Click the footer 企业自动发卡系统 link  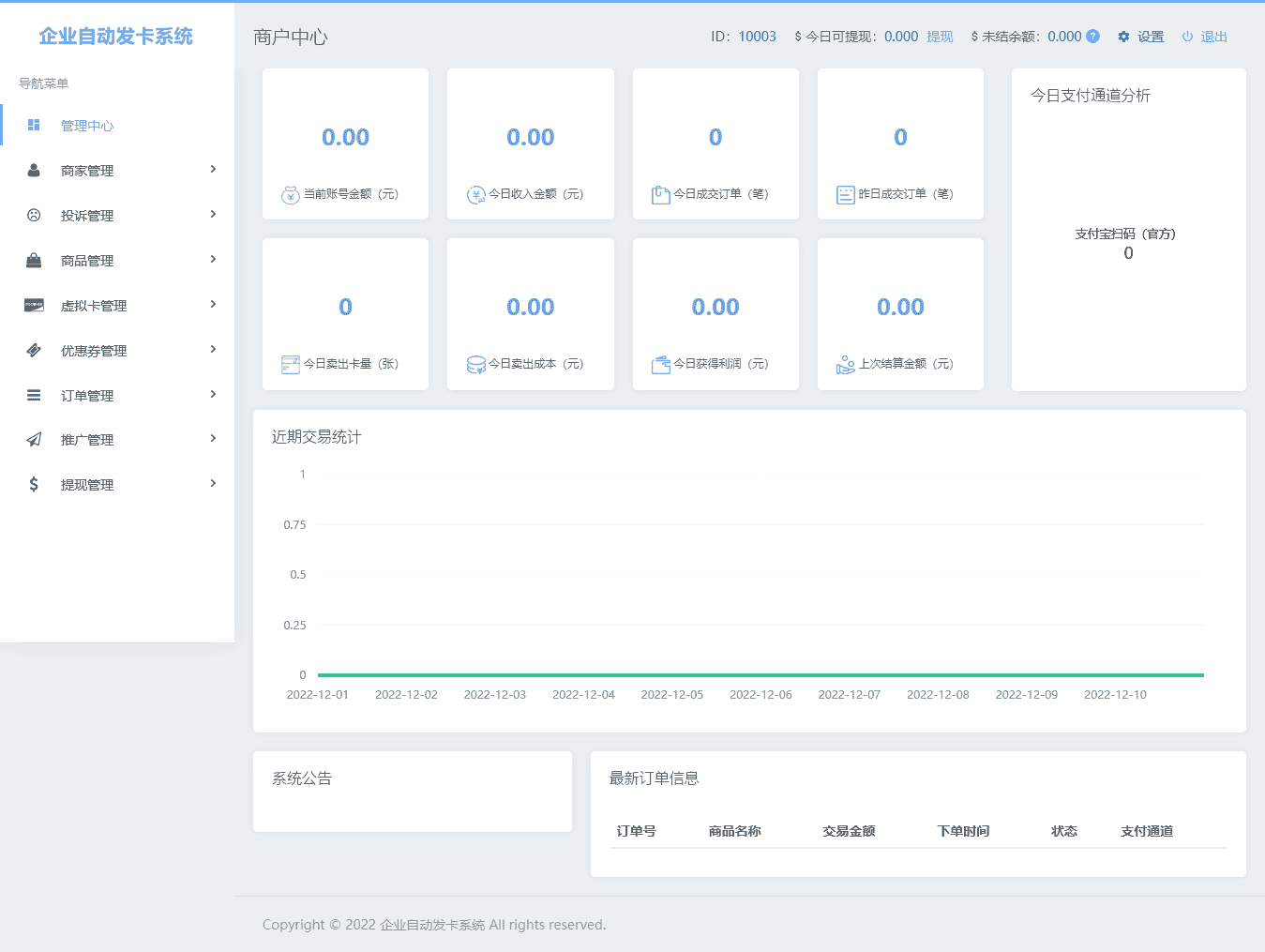(432, 925)
